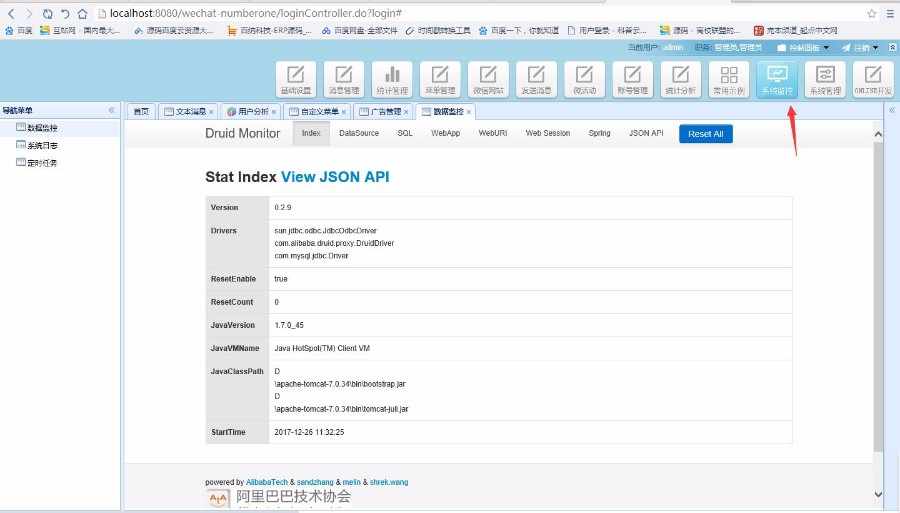900x513 pixels.
Task: Open the View JSON API link
Action: point(335,177)
